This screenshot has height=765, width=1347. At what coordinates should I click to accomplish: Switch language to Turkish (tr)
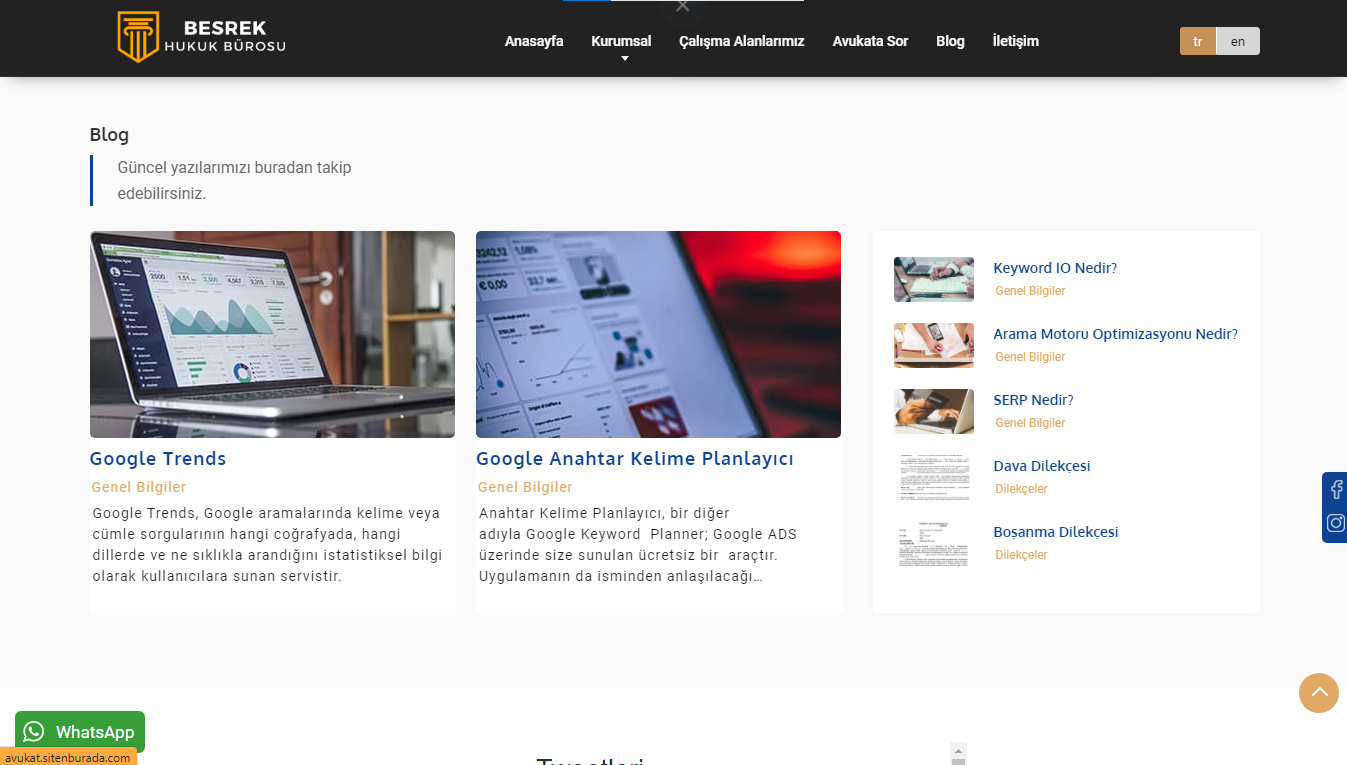click(x=1198, y=41)
